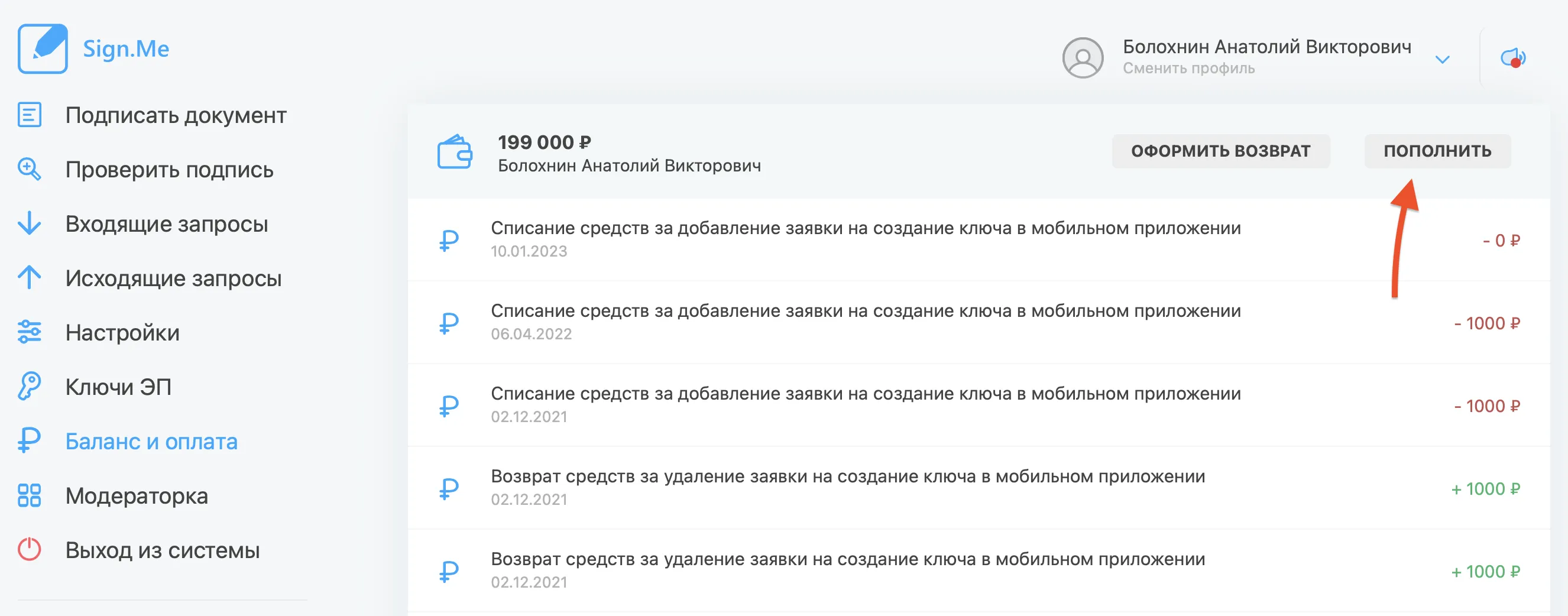This screenshot has height=616, width=1568.
Task: Click the Sign.Me logo icon
Action: [x=43, y=48]
